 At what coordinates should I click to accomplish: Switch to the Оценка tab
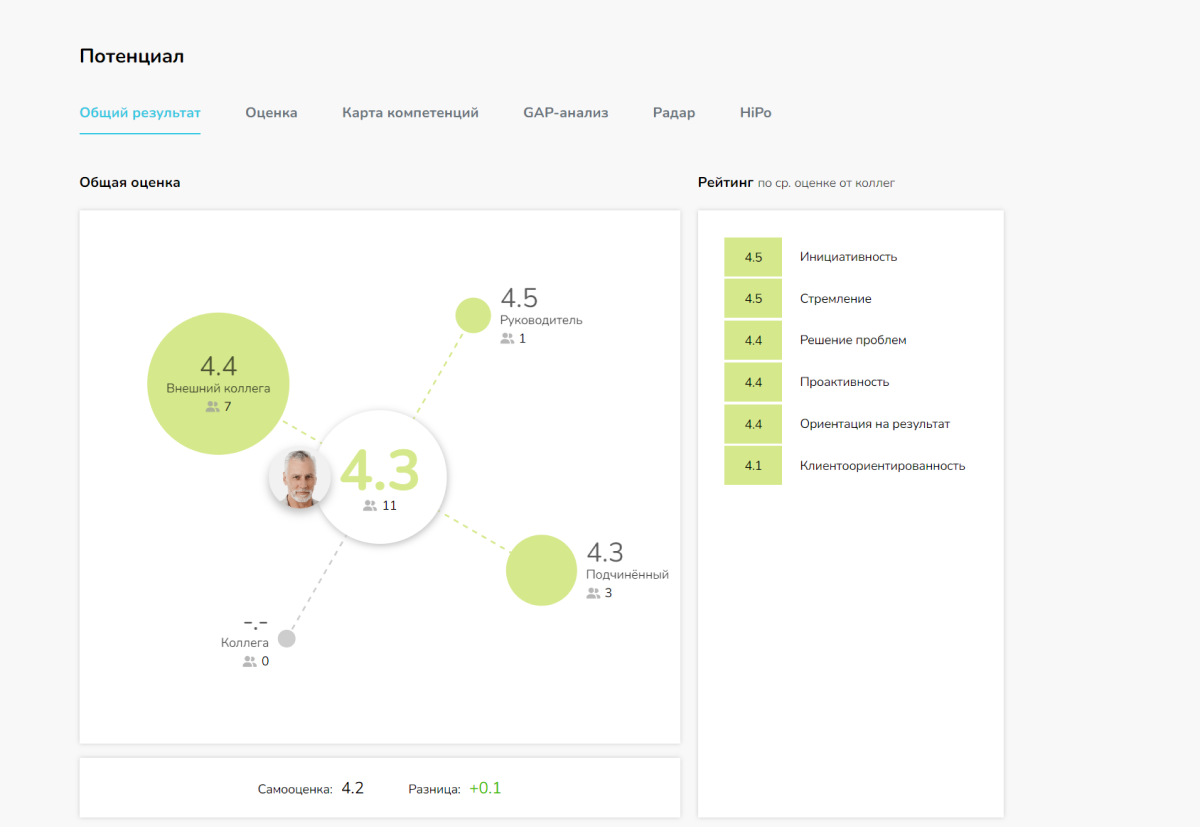click(x=271, y=113)
